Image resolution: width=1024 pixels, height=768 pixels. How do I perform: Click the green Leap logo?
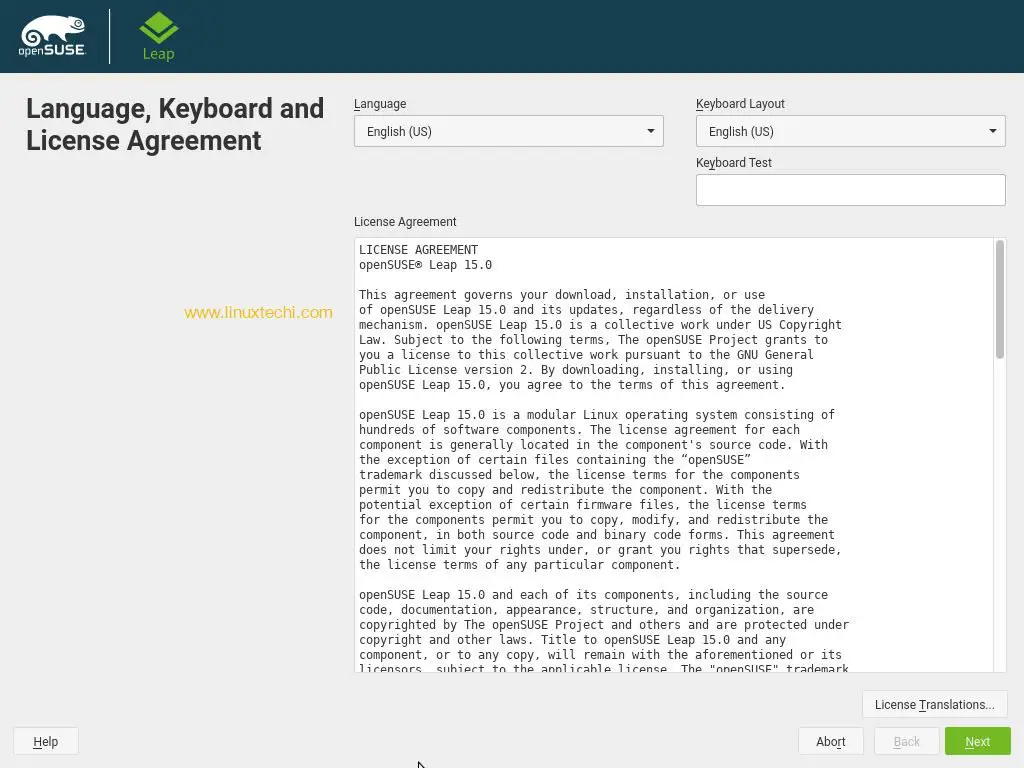point(159,37)
